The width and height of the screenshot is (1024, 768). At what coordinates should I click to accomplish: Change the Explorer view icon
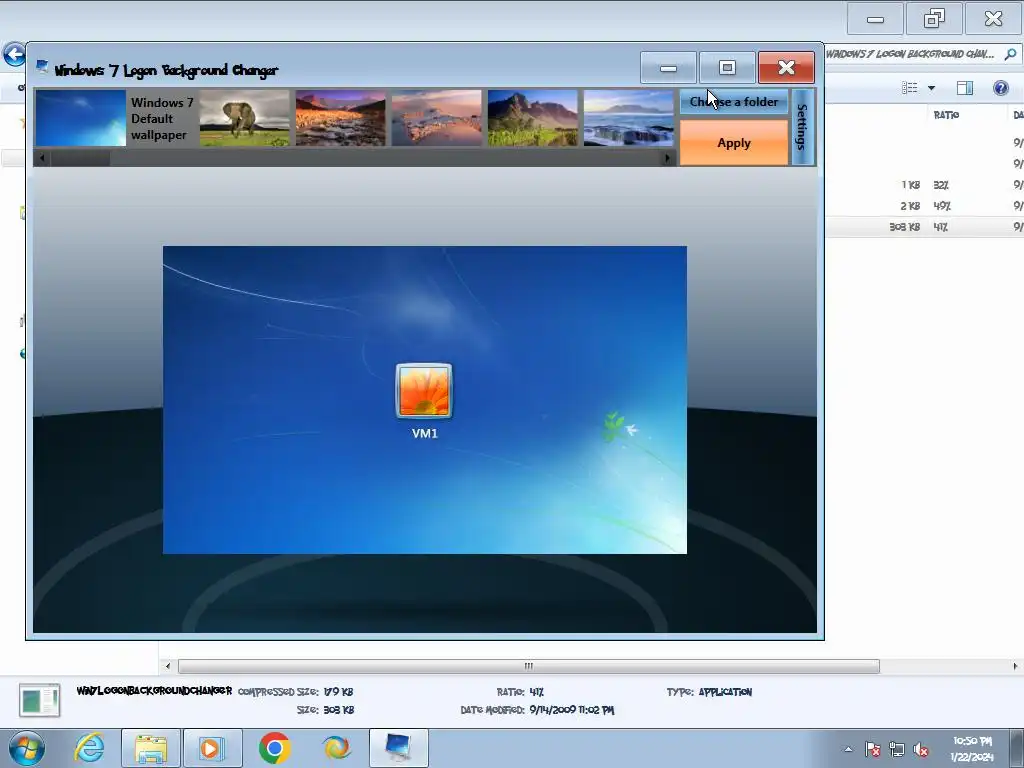click(909, 88)
